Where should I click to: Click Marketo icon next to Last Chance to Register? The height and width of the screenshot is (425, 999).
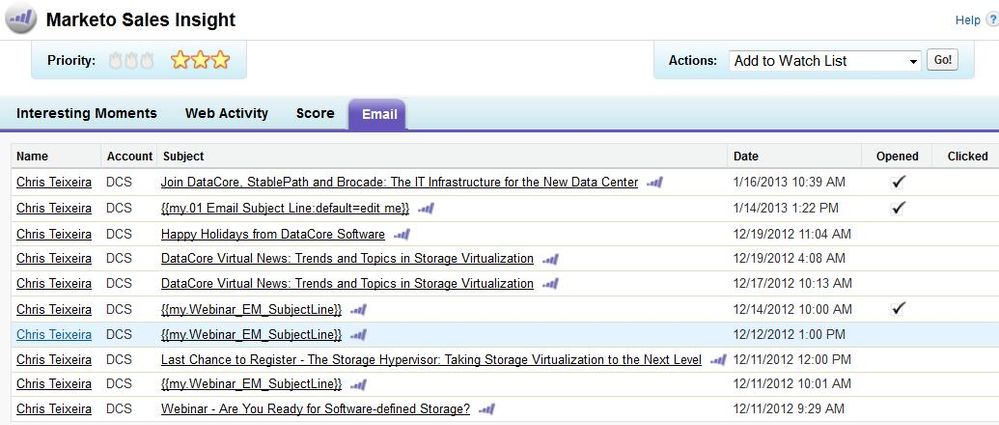coord(718,360)
